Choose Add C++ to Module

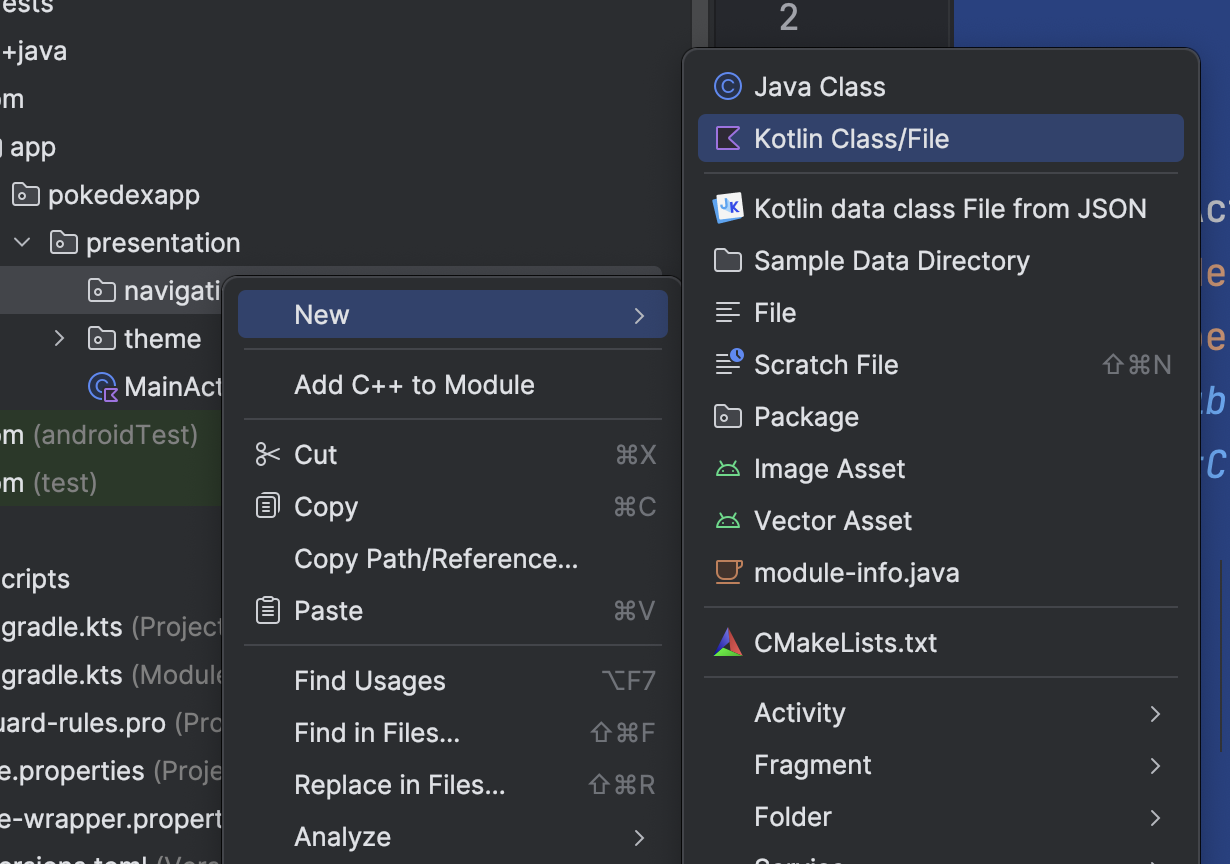pyautogui.click(x=414, y=385)
